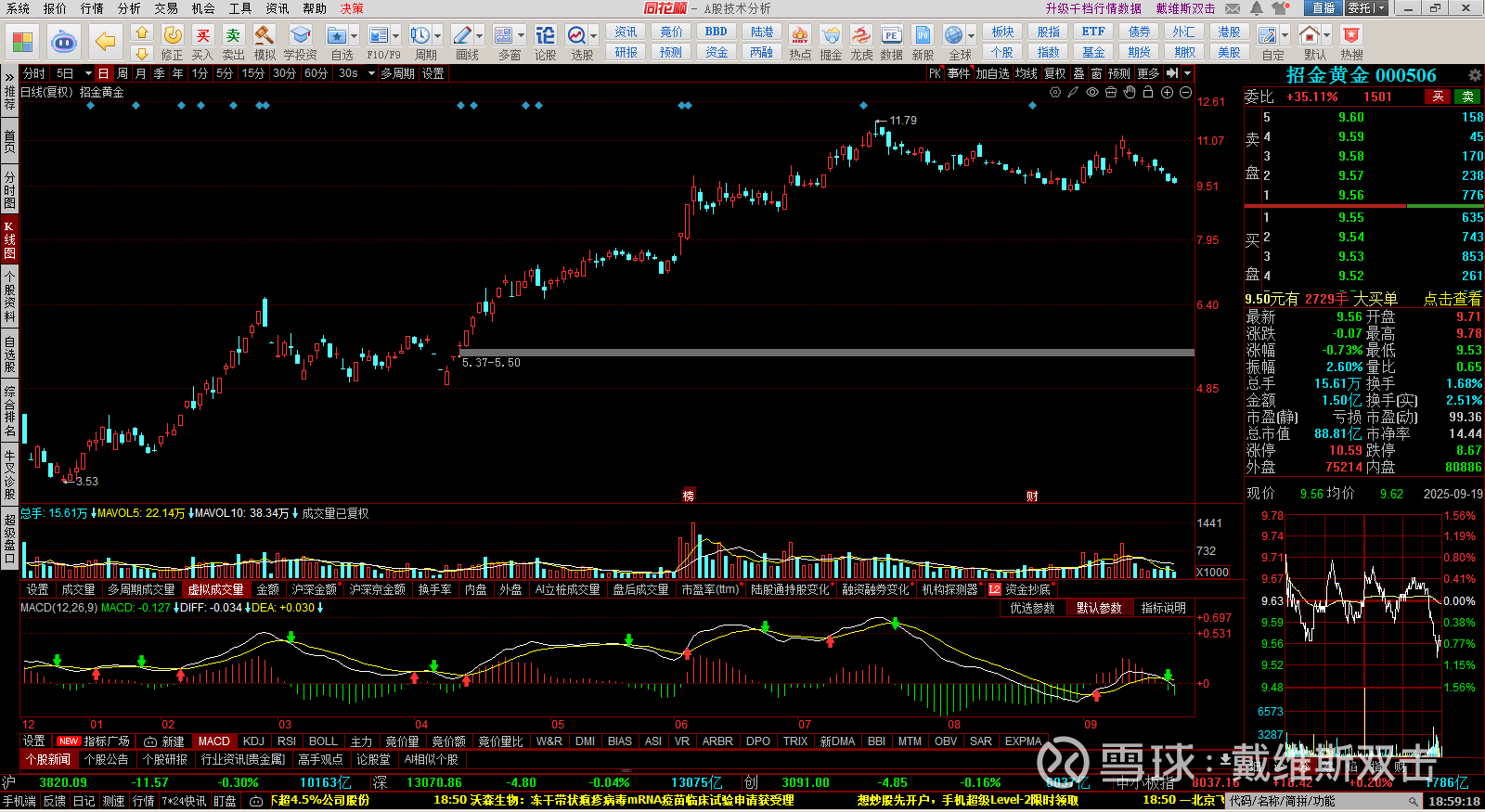Go back with the yellow left arrow
The image size is (1485, 812).
tap(106, 41)
